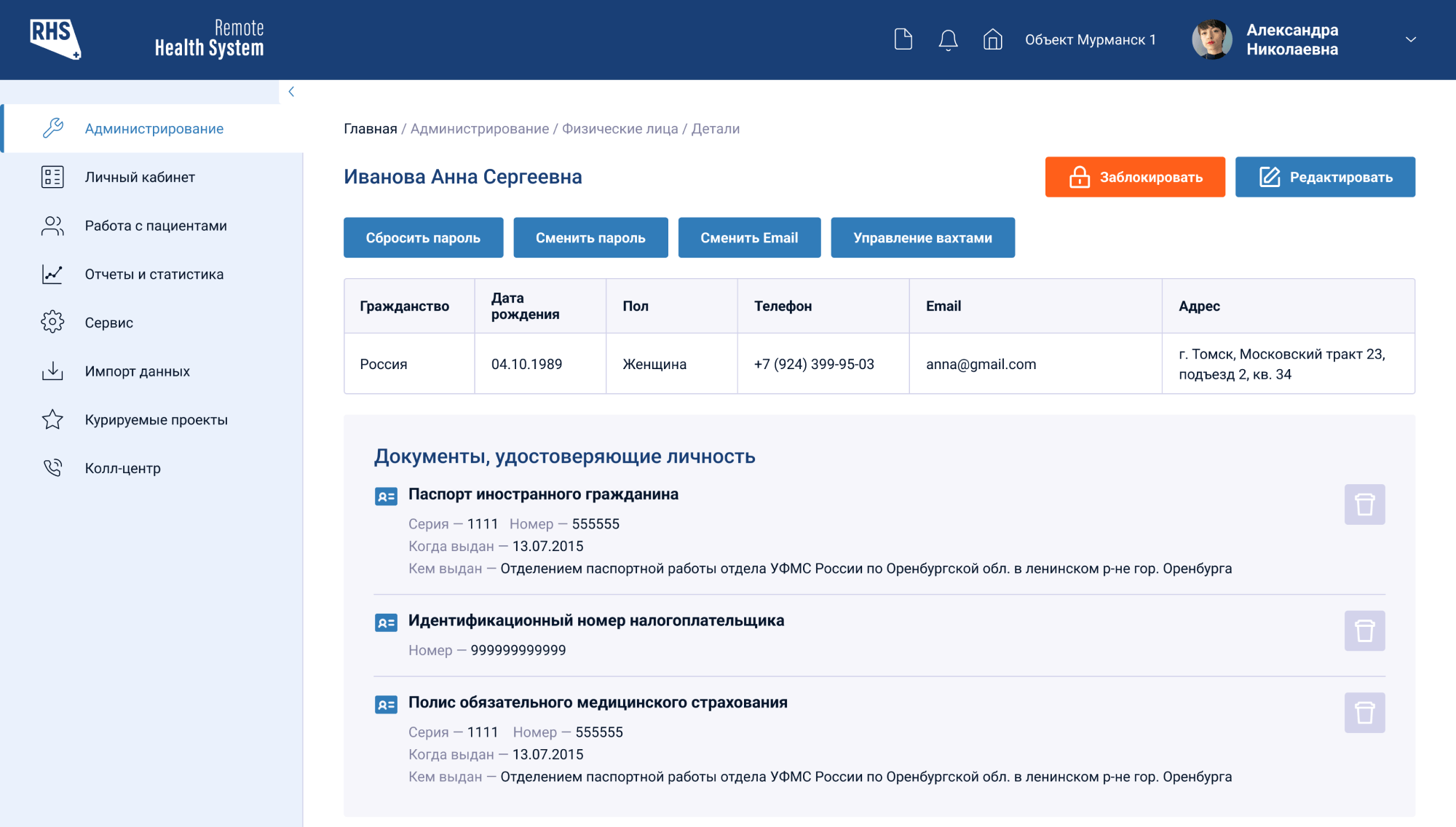Select Колл-центр in sidebar
This screenshot has height=827, width=1456.
pyautogui.click(x=122, y=468)
